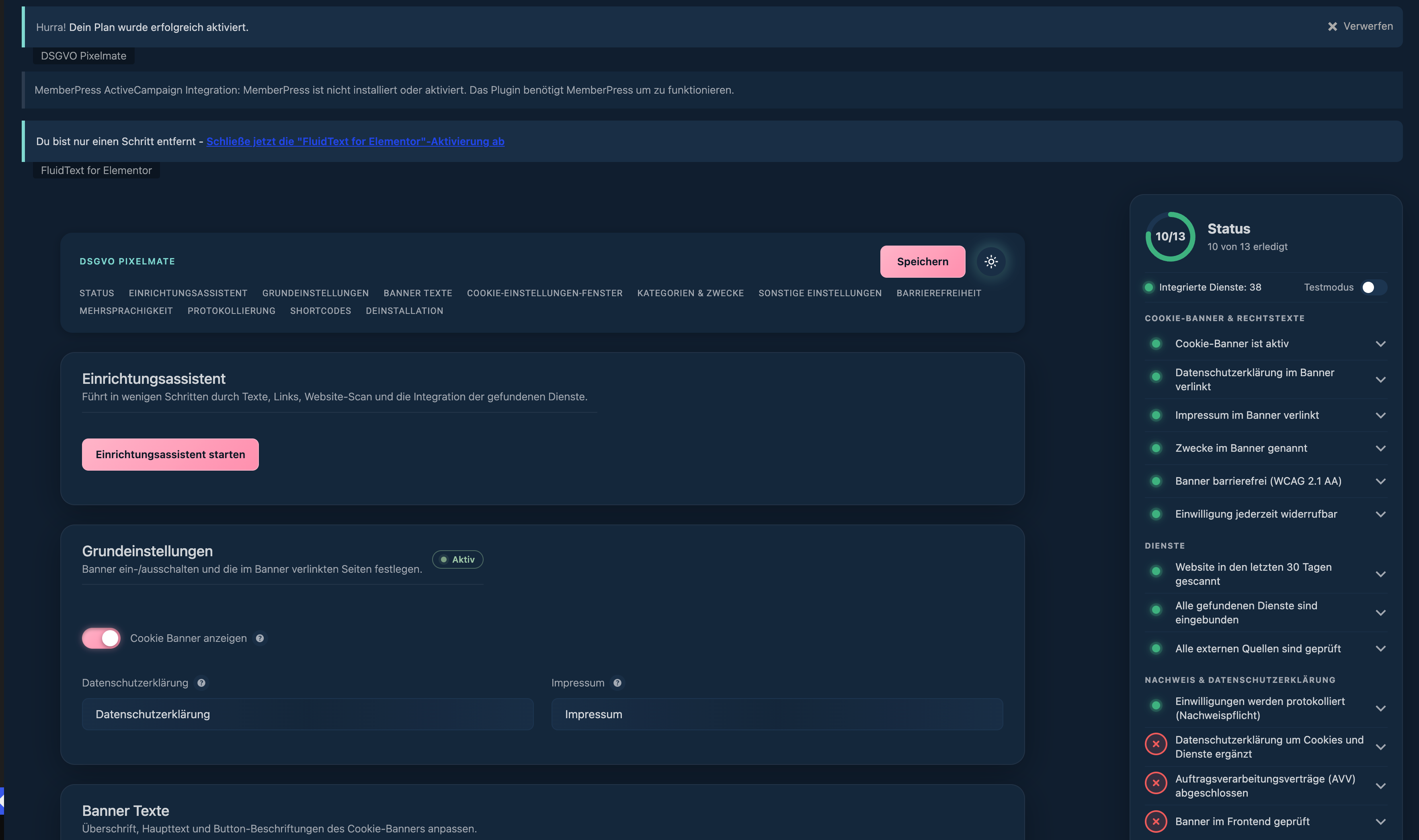Viewport: 1419px width, 840px height.
Task: Click the Impressum page field
Action: [777, 714]
